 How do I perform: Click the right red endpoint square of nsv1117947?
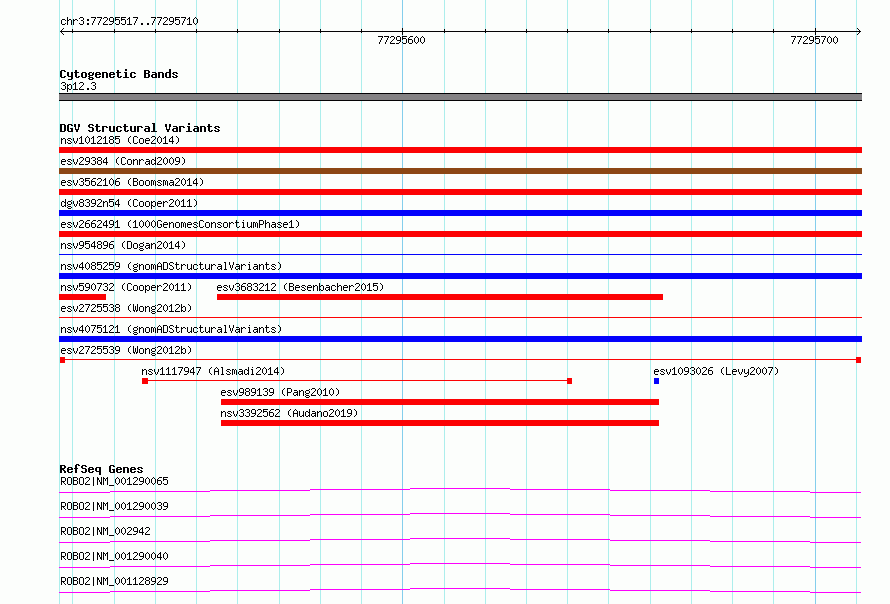pos(569,381)
